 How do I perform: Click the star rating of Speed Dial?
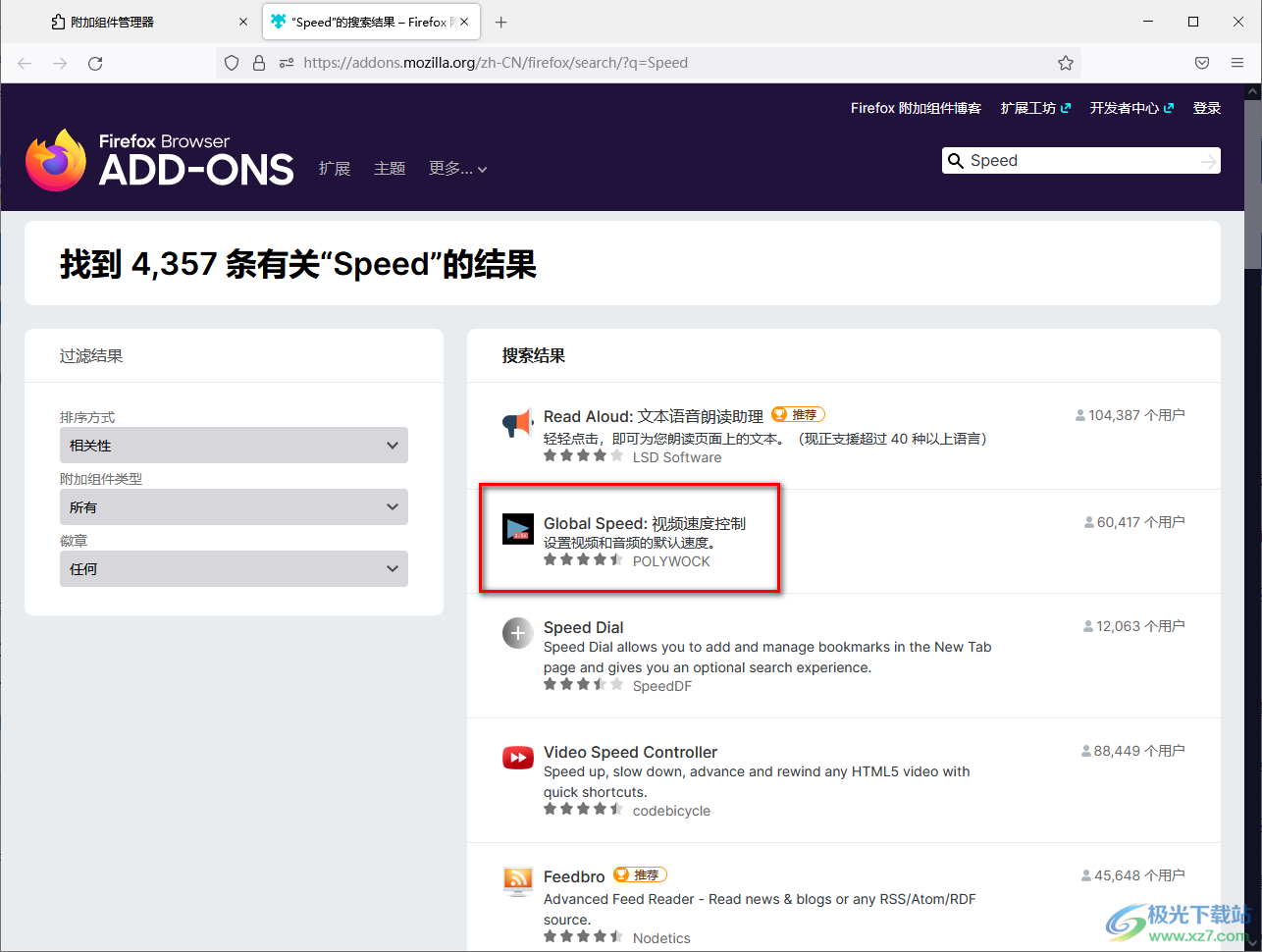pyautogui.click(x=583, y=685)
